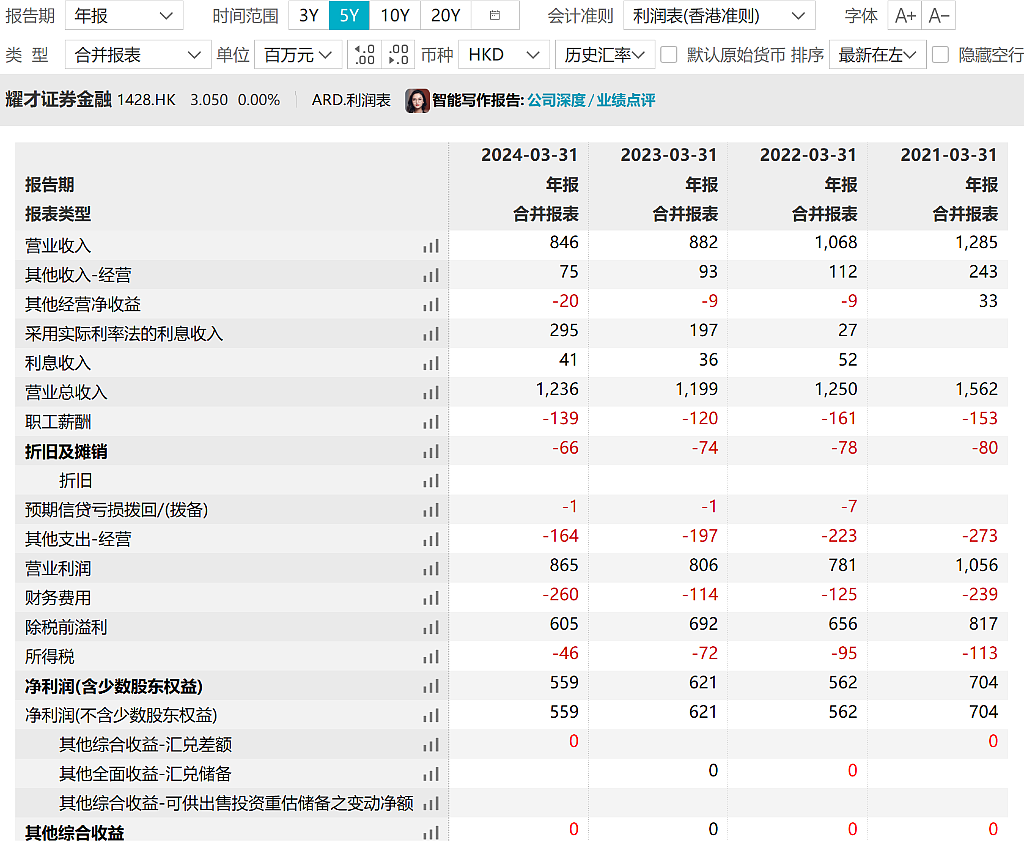Select the 20Y time range tab

[x=445, y=15]
